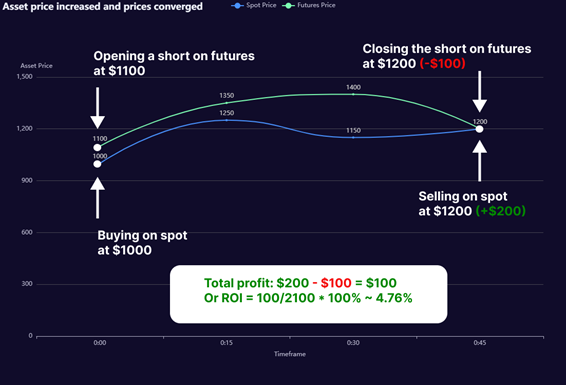Viewport: 566px width, 385px height.
Task: Click the 1,500 asset price axis label
Action: [24, 76]
